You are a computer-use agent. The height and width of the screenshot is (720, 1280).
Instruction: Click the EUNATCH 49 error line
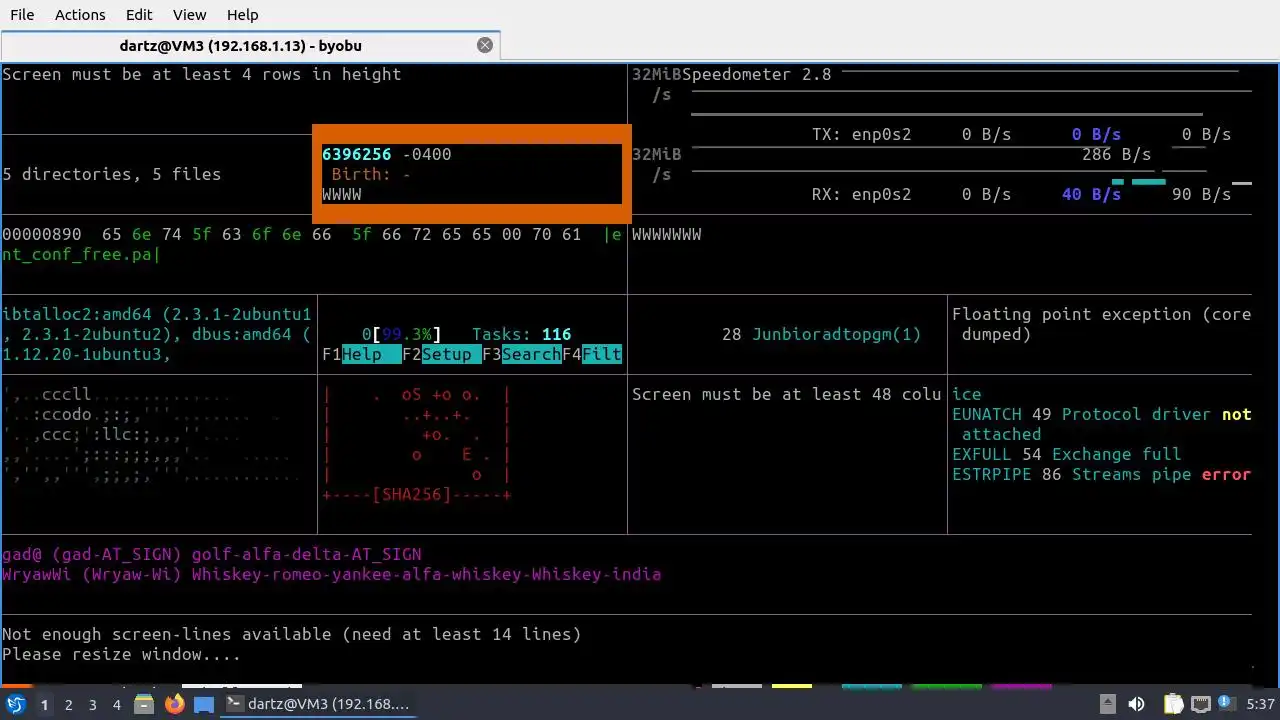[x=1102, y=424]
